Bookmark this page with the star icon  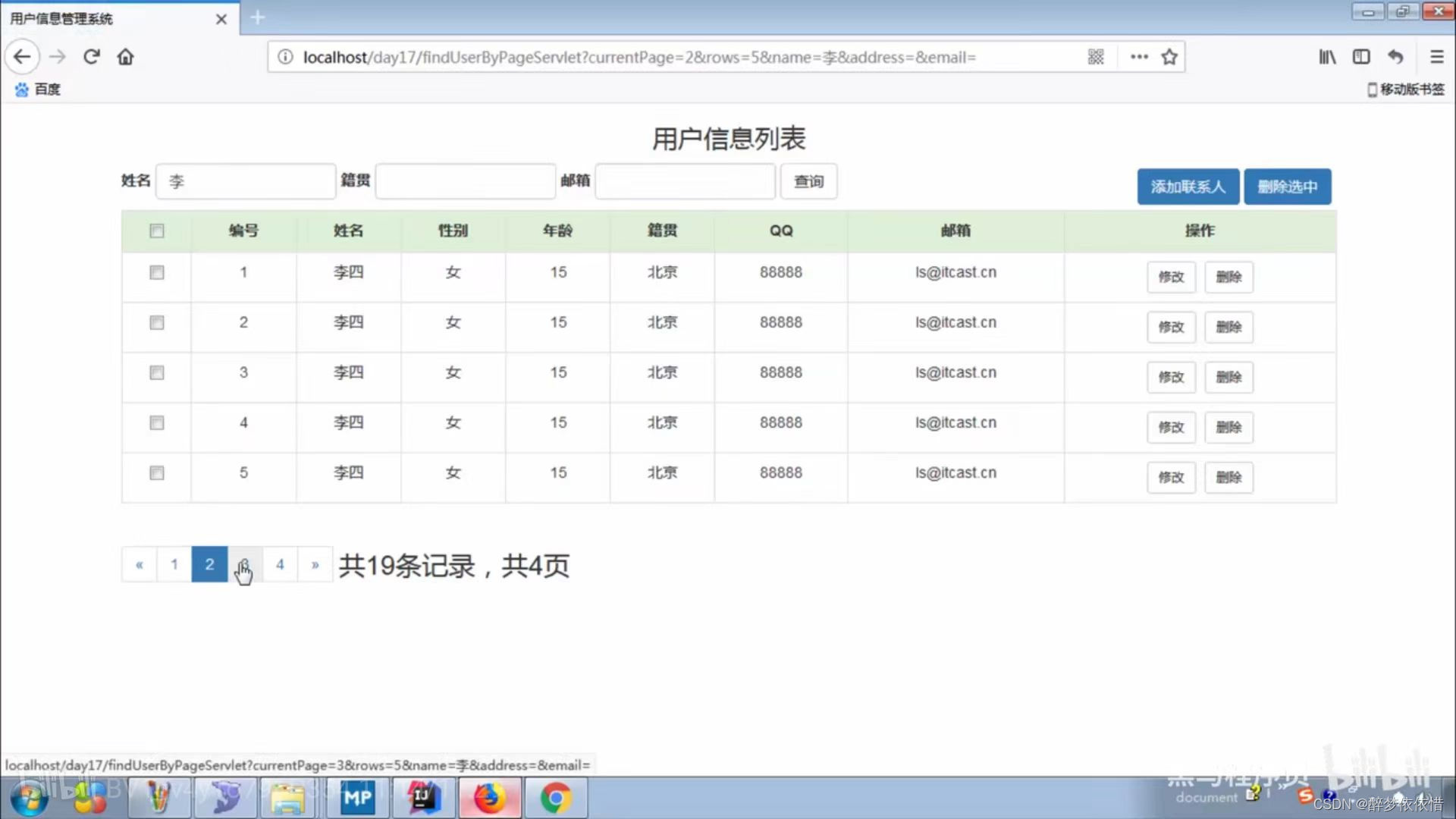[x=1169, y=57]
